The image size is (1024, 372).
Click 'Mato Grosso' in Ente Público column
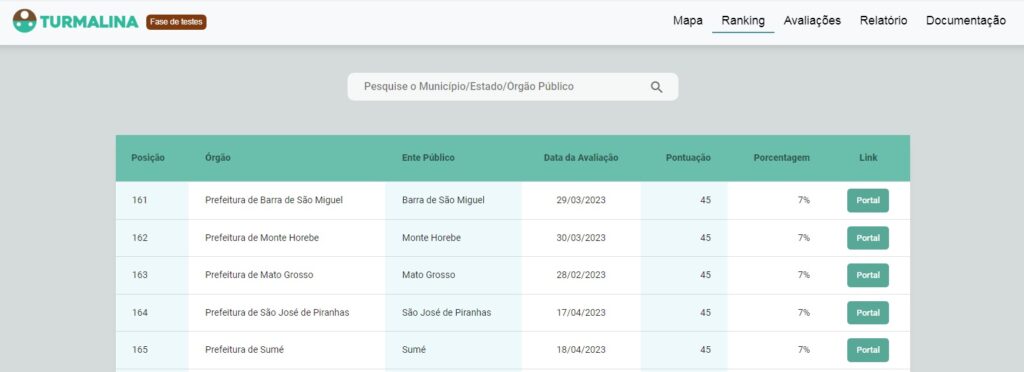pyautogui.click(x=428, y=275)
